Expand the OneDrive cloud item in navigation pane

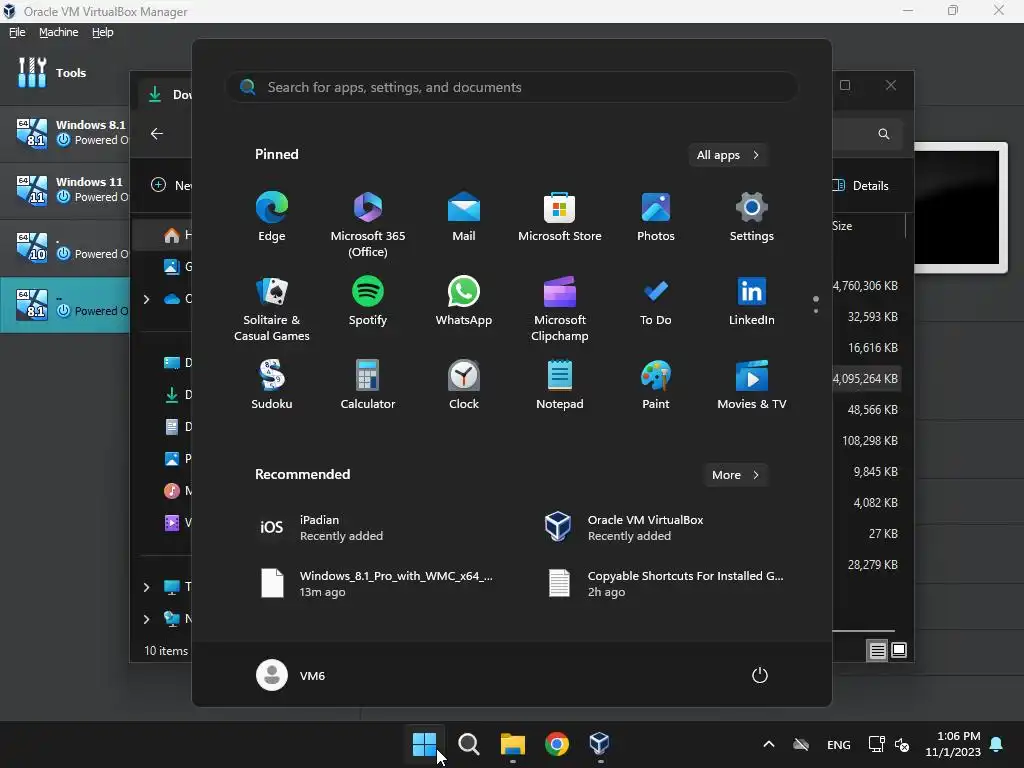(x=146, y=299)
